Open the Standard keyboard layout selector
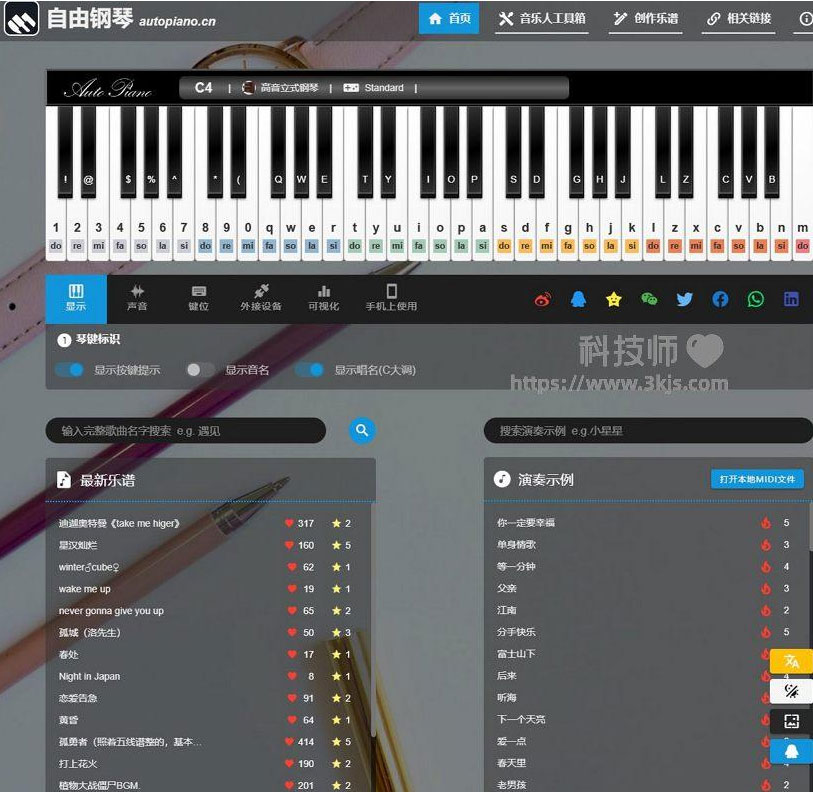 tap(374, 88)
